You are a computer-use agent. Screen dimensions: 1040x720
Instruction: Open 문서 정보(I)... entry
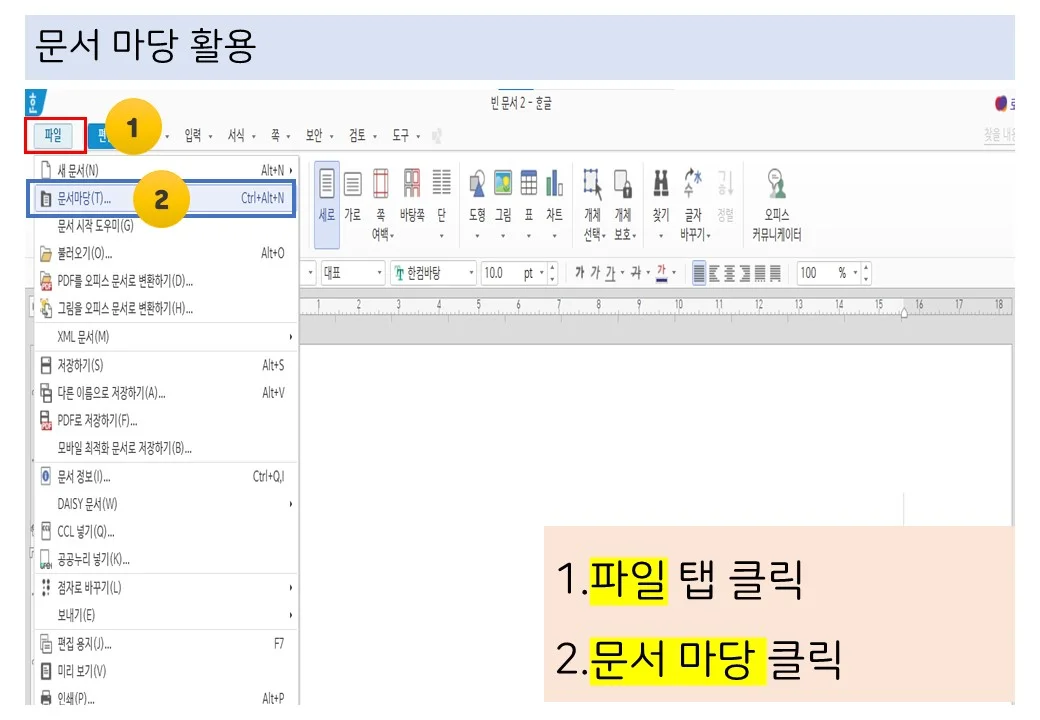point(166,477)
